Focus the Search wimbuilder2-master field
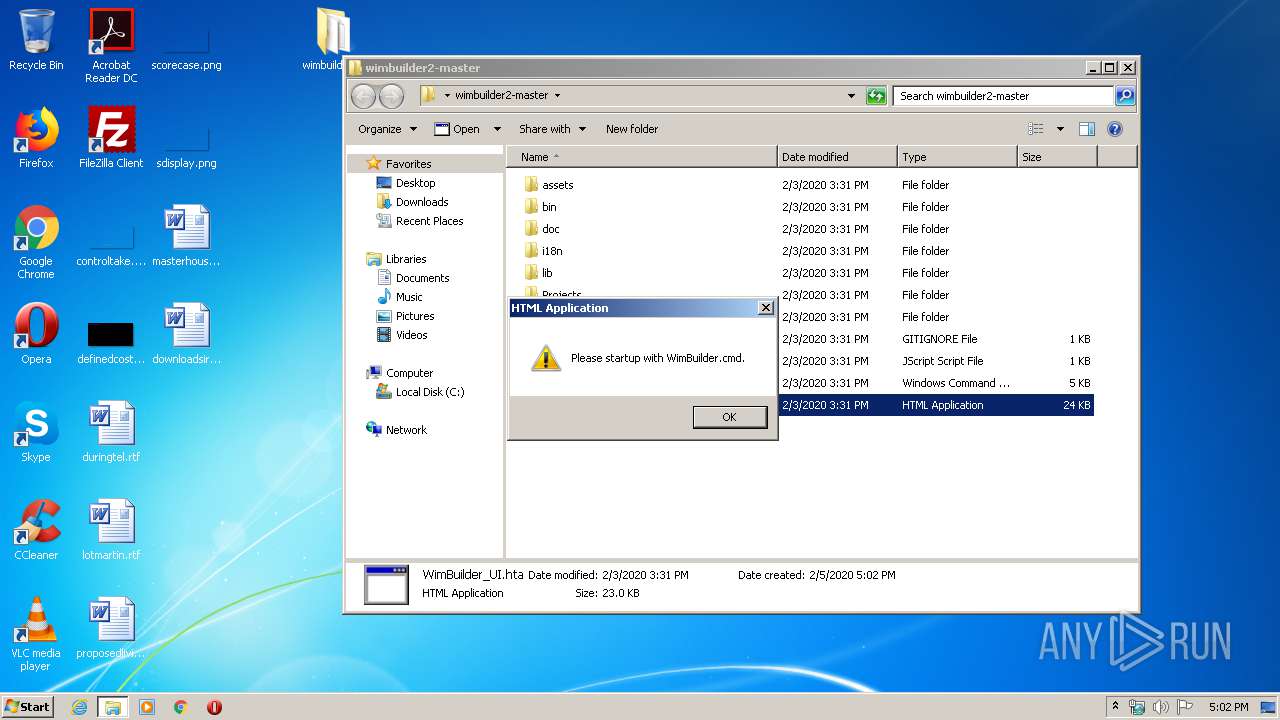This screenshot has width=1280, height=720. 1003,96
